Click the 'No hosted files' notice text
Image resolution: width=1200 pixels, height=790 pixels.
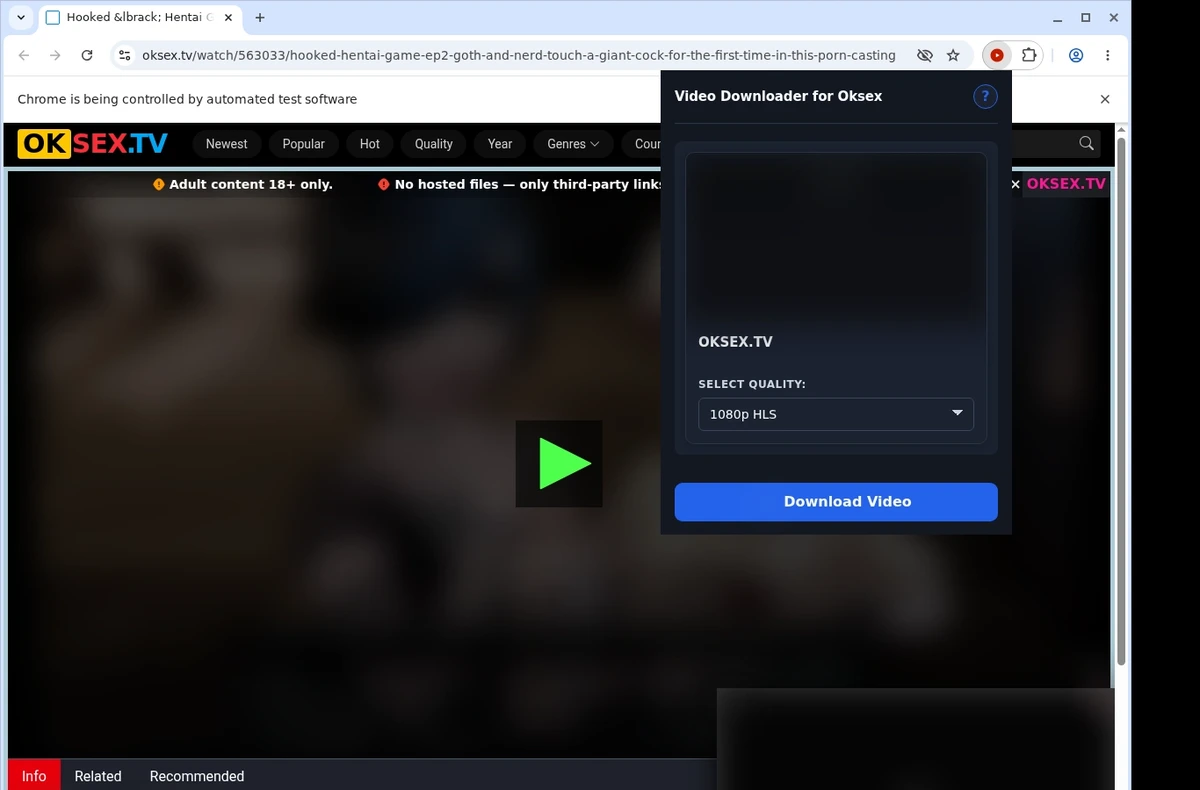pos(527,184)
